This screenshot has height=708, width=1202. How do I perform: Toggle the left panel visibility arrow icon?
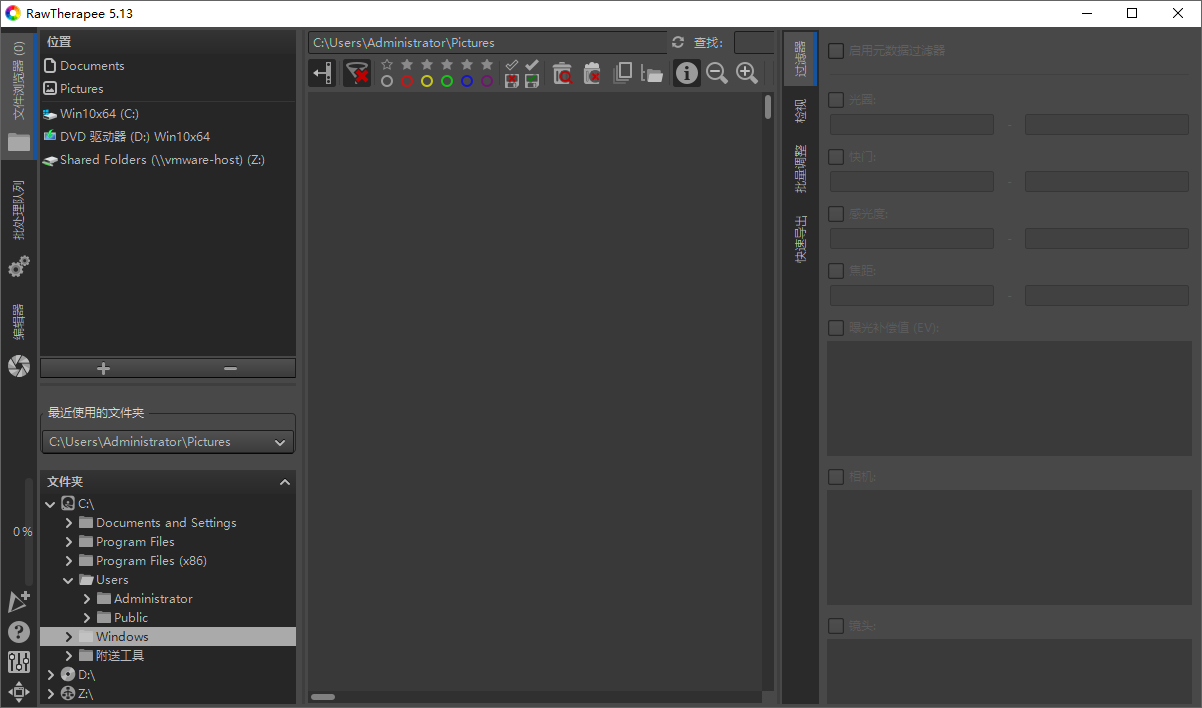tap(322, 72)
